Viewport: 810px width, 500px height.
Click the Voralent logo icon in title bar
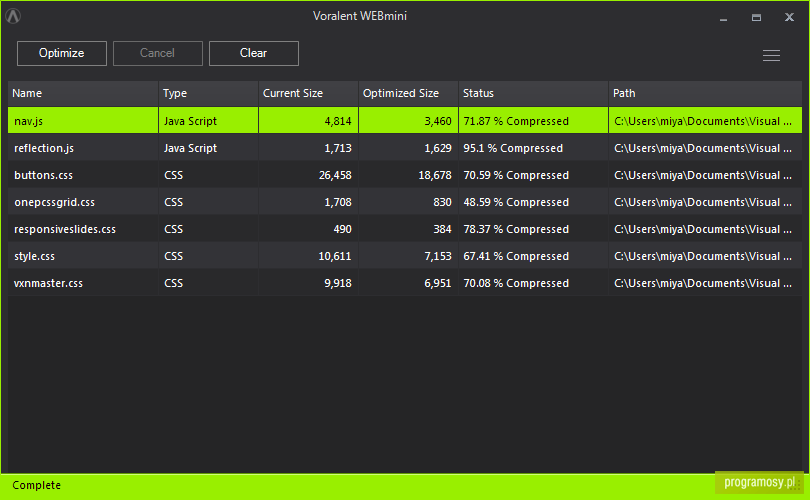point(13,16)
